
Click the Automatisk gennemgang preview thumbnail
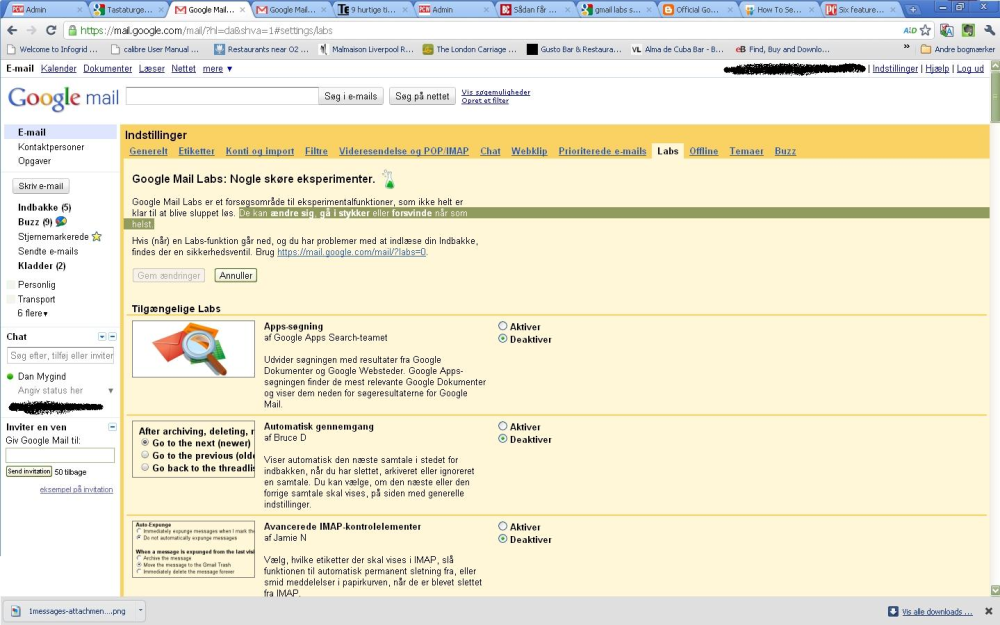coord(193,449)
